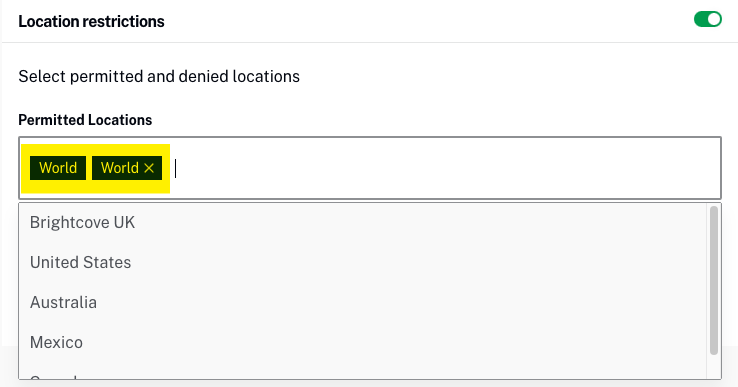738x387 pixels.
Task: Click the Permitted Locations label
Action: click(85, 120)
